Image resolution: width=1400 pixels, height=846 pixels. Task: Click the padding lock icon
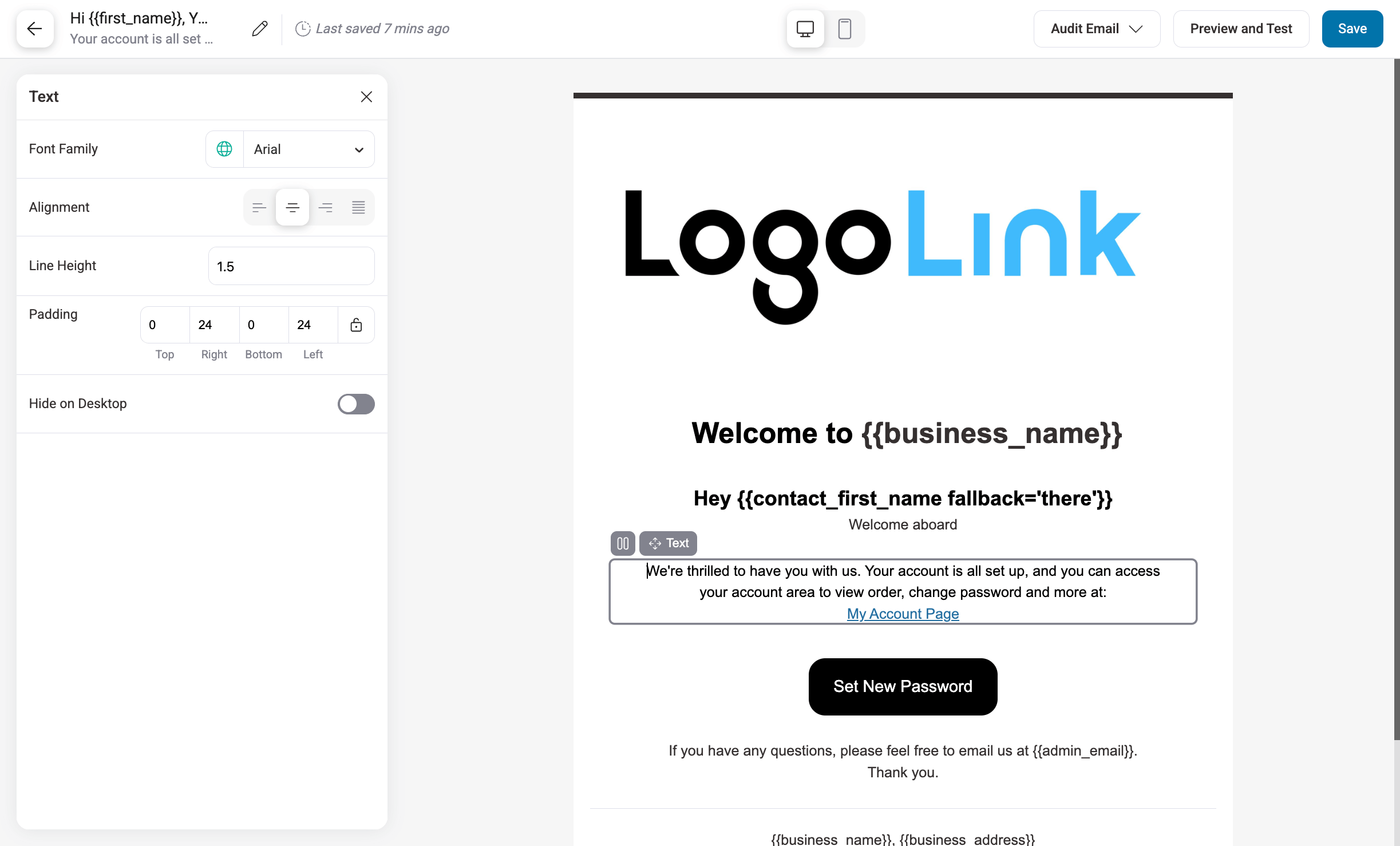tap(356, 325)
